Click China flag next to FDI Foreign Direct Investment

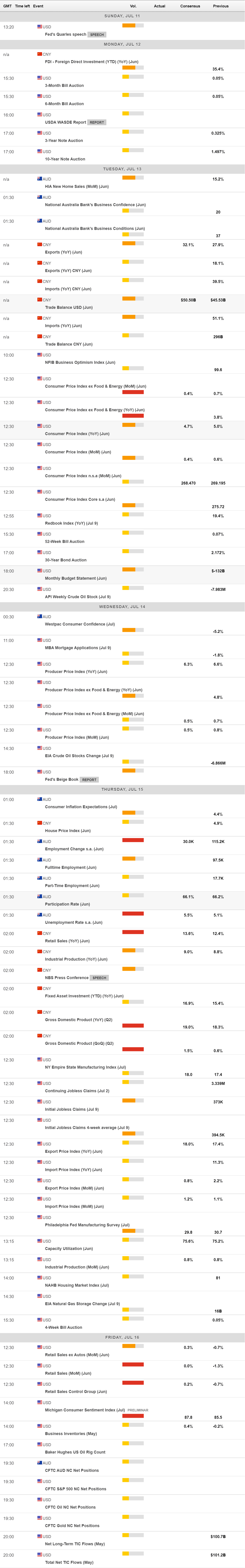pos(40,54)
